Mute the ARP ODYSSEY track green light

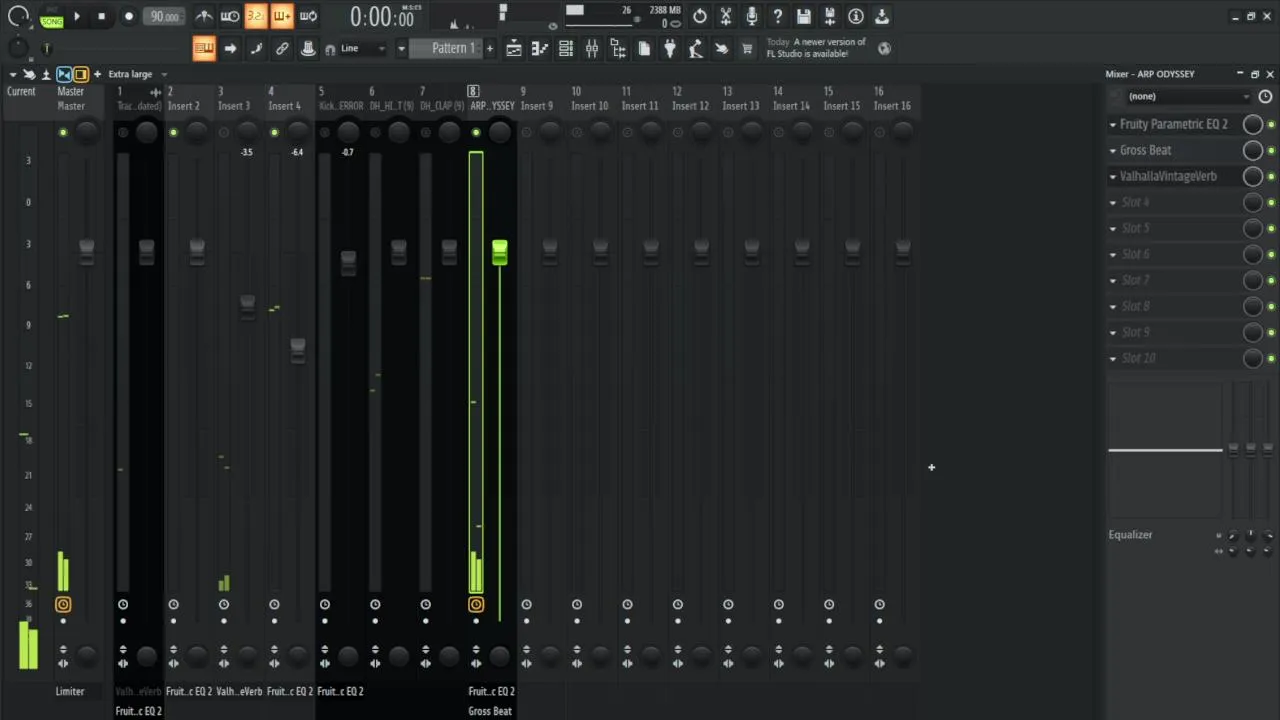tap(476, 132)
